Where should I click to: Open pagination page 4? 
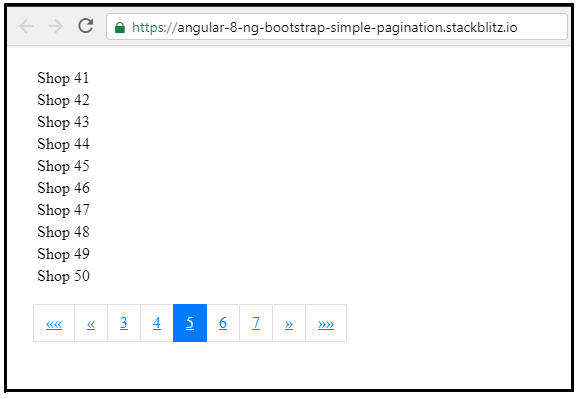[157, 323]
